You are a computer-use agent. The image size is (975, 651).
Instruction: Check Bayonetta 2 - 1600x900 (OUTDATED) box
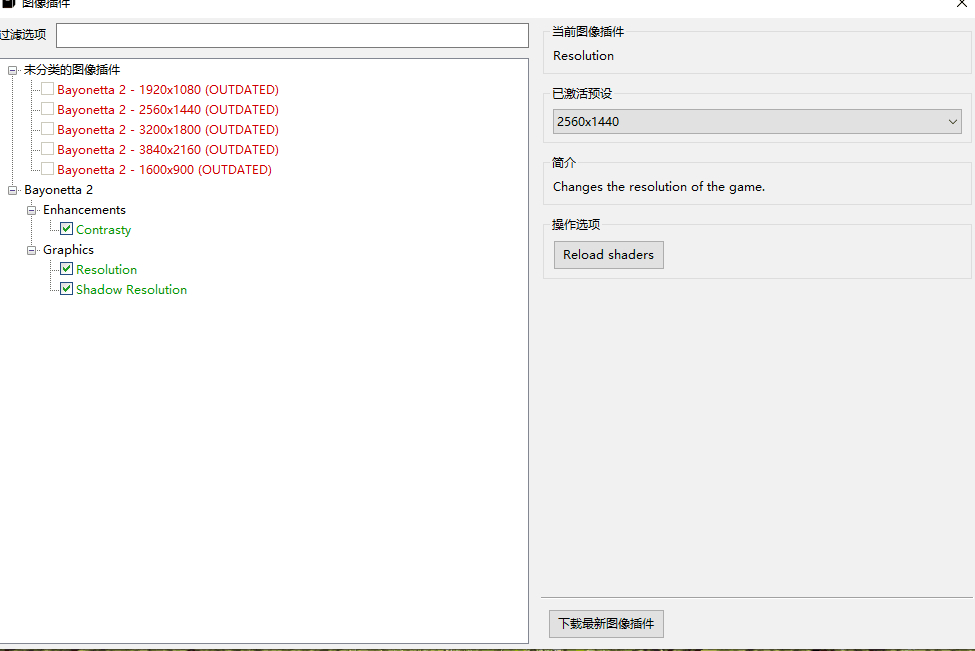pos(47,169)
